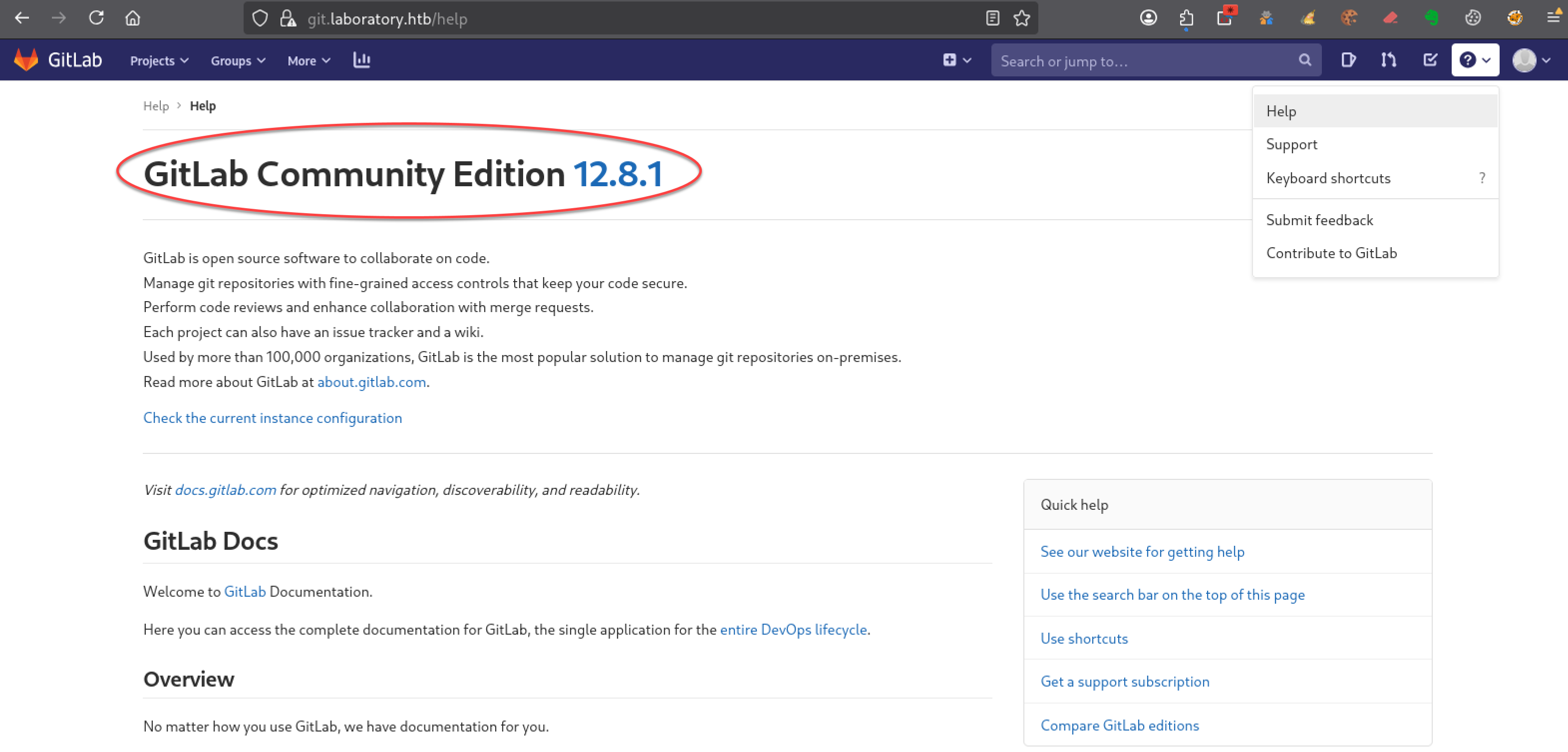Screen dimensions: 1568x752
Task: Click the GitLab wordmark text in navbar
Action: point(75,60)
